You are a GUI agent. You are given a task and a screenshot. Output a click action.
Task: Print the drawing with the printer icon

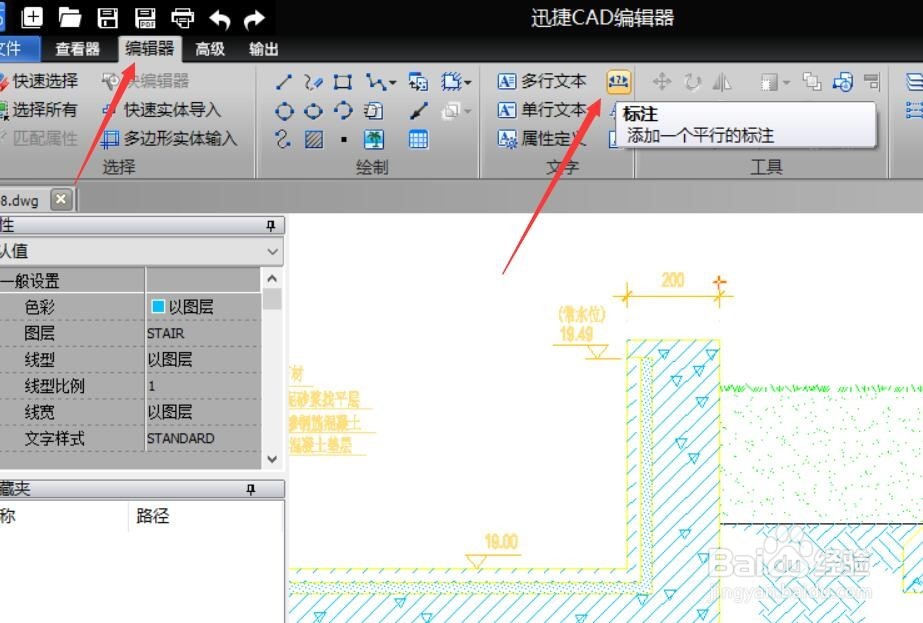(x=182, y=18)
